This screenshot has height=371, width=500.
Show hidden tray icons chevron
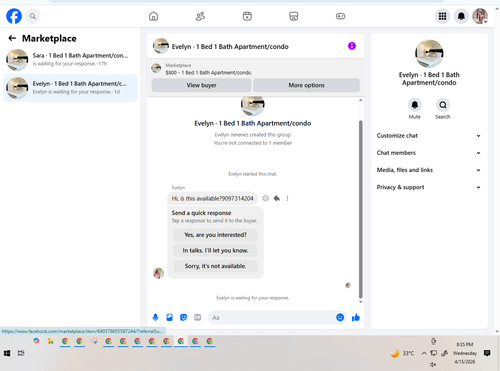[424, 353]
